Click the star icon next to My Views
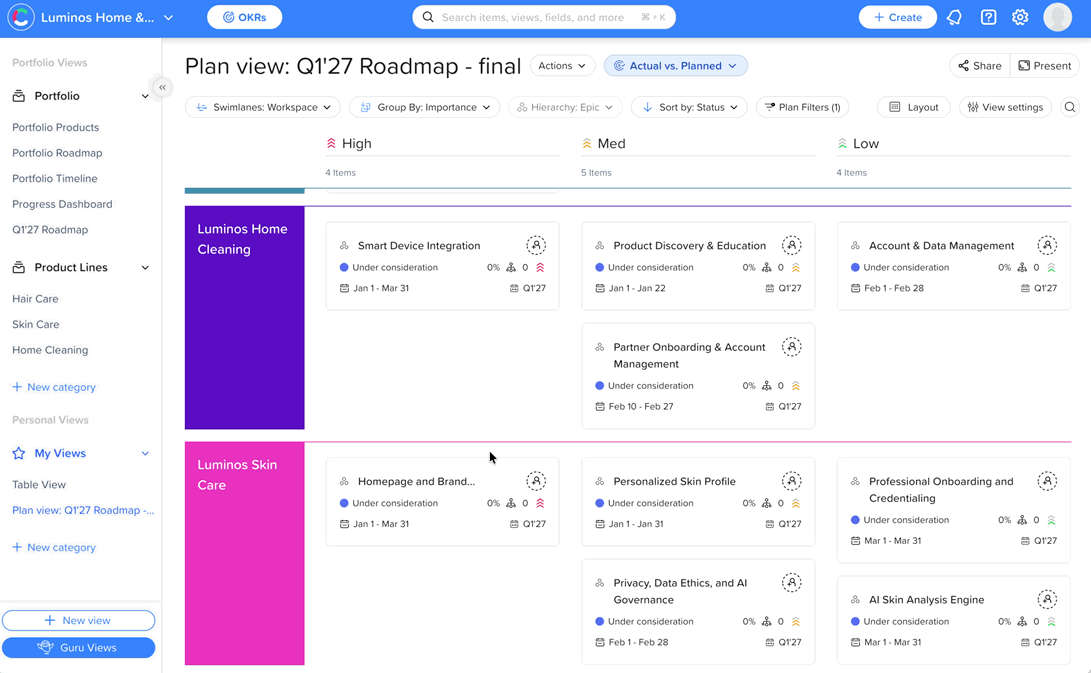This screenshot has width=1091, height=673. (19, 453)
